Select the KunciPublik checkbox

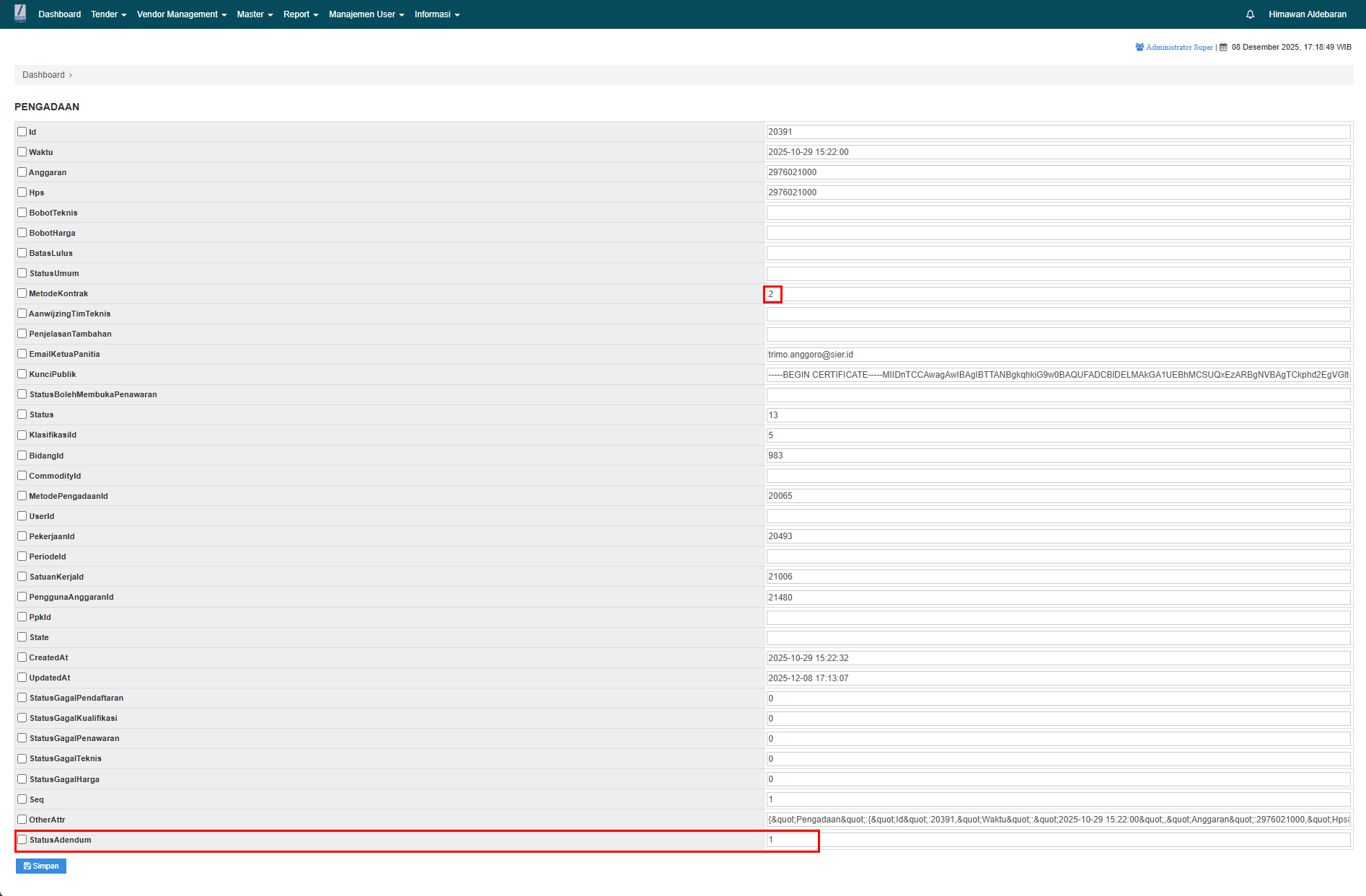coord(22,374)
